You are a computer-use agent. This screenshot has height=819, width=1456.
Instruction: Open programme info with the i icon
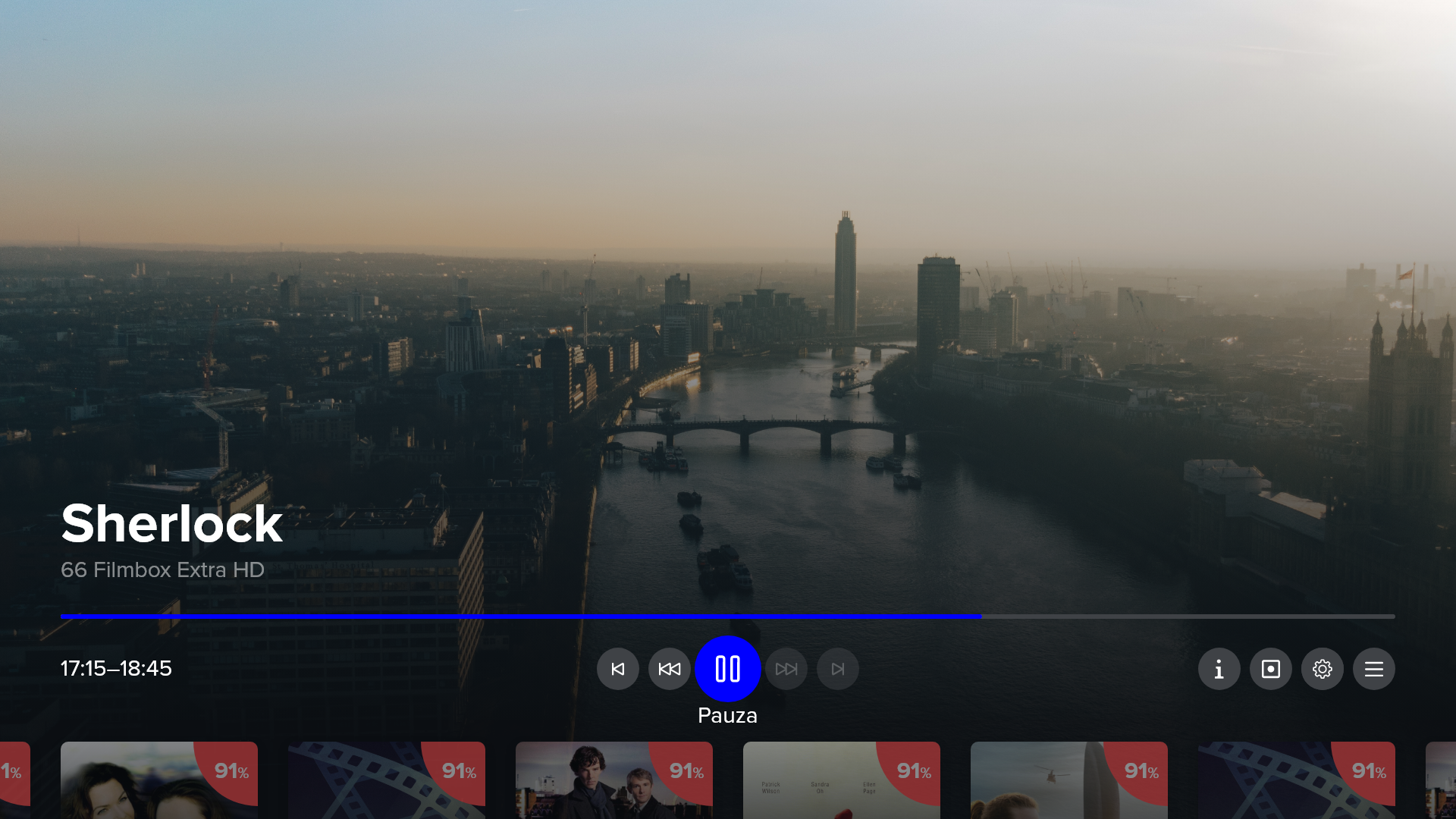pos(1219,669)
